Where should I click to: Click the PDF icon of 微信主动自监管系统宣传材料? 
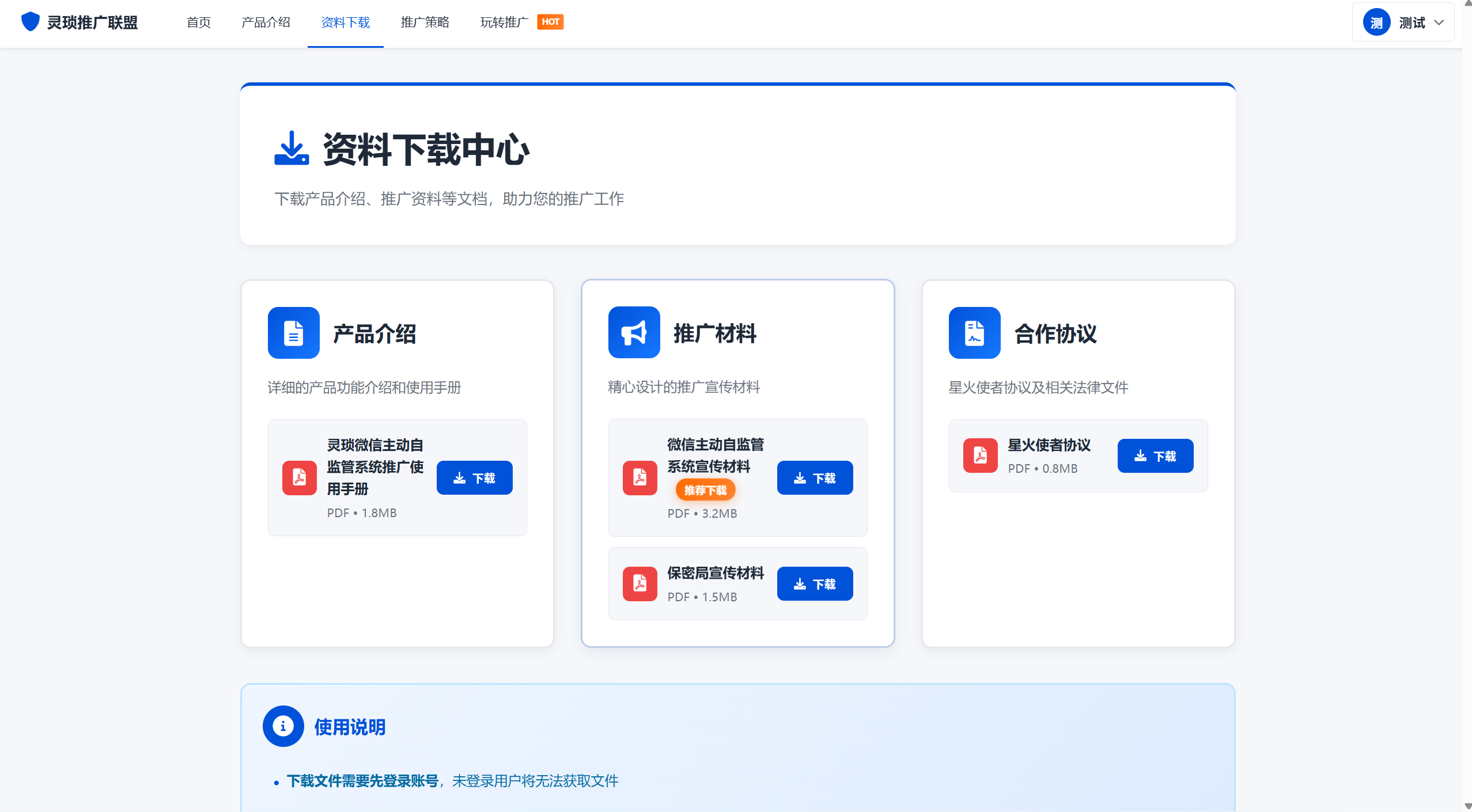click(639, 477)
